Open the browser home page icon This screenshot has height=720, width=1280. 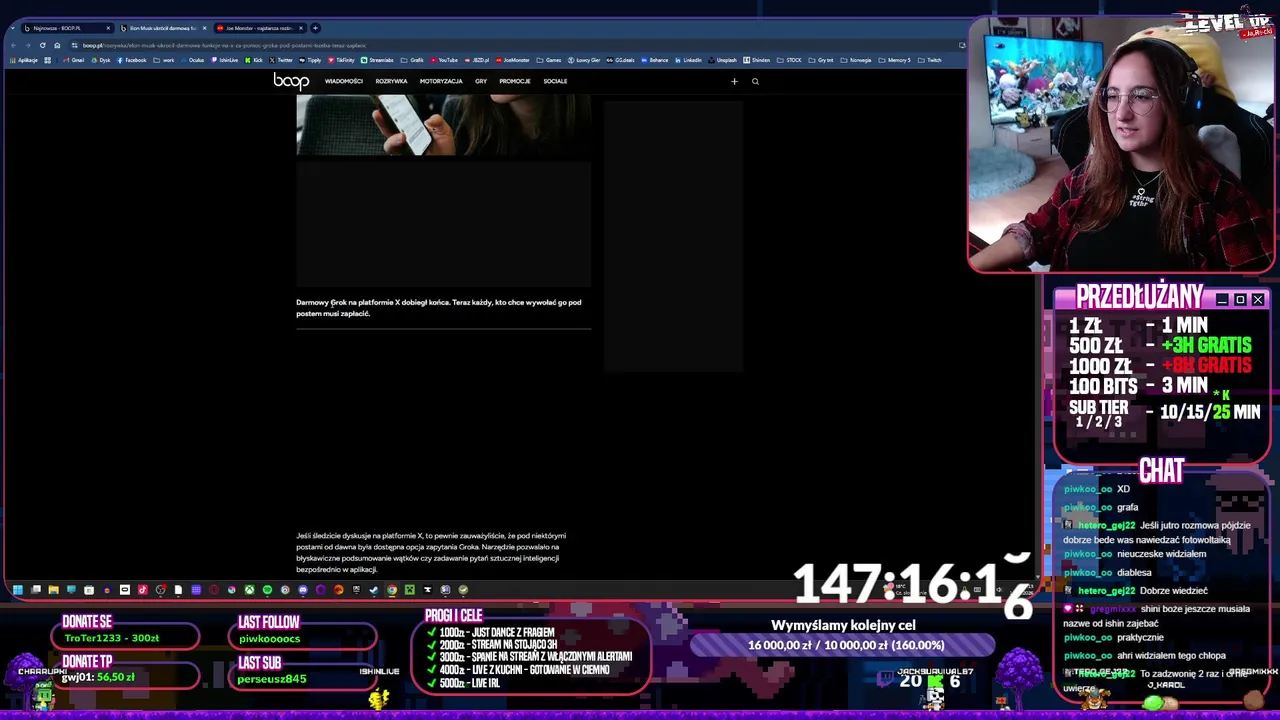[x=56, y=45]
